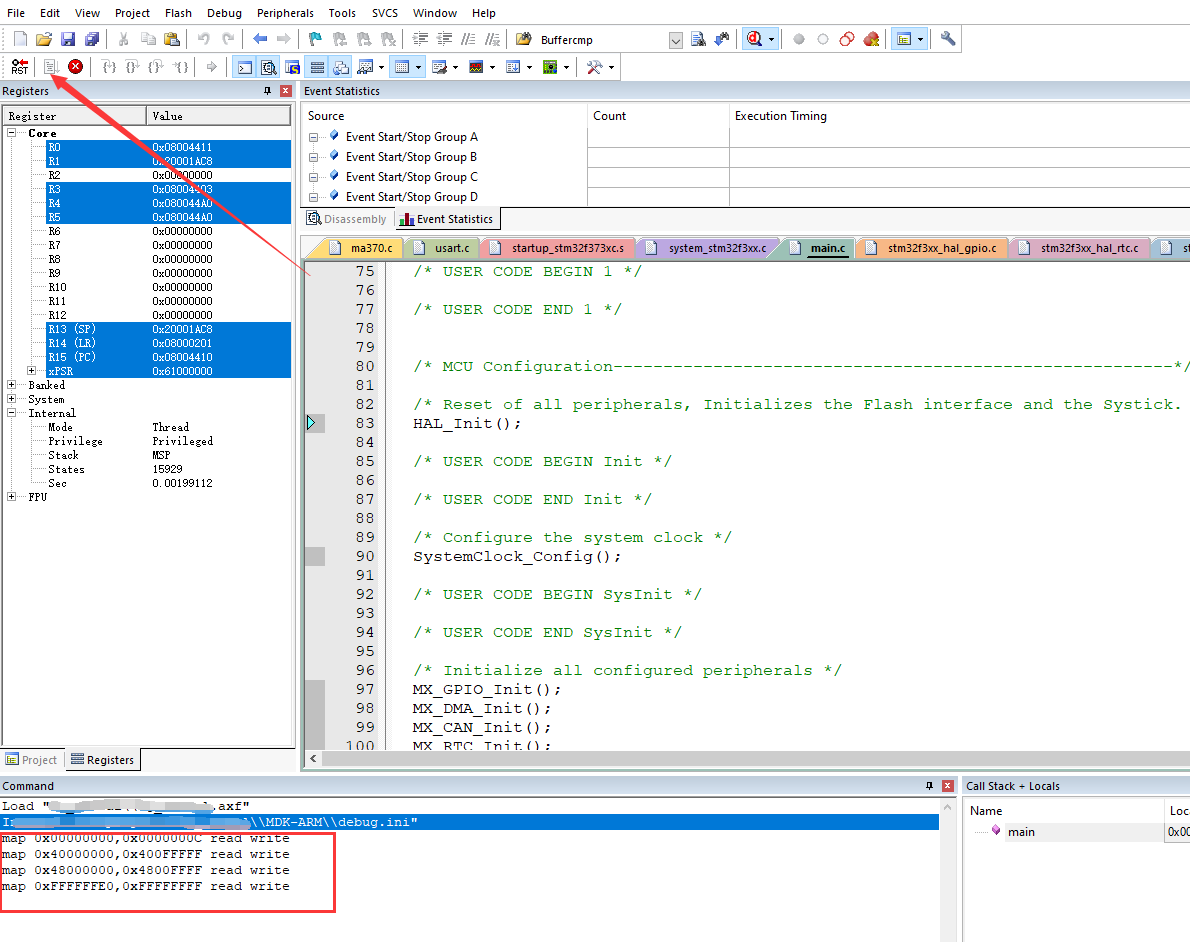The width and height of the screenshot is (1190, 942).
Task: Disable all breakpoints using its toolbar icon
Action: coord(364,38)
